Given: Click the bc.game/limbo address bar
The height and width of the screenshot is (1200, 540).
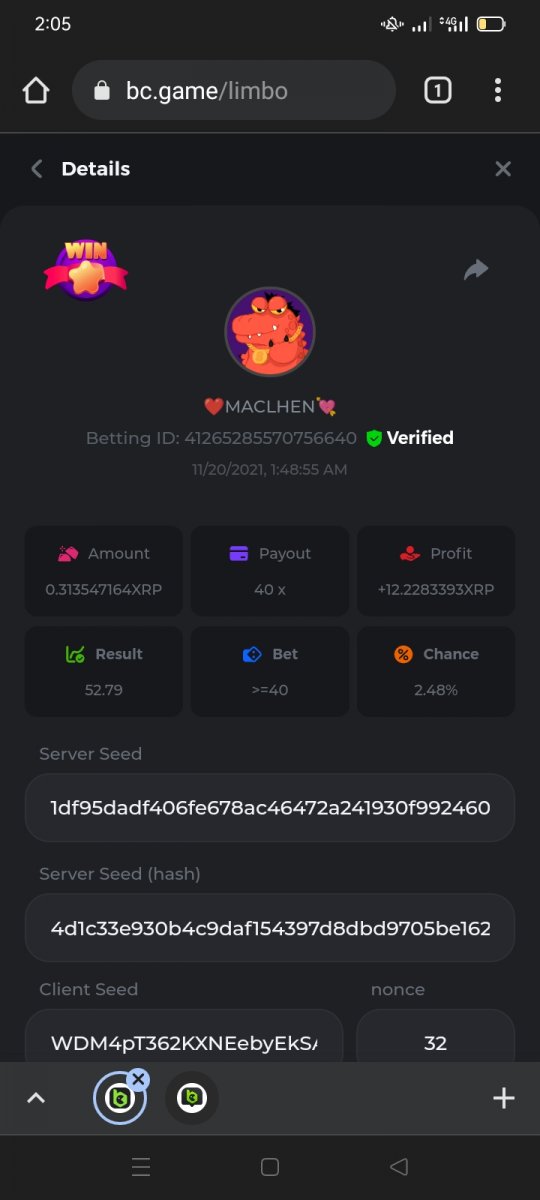Looking at the screenshot, I should [234, 91].
